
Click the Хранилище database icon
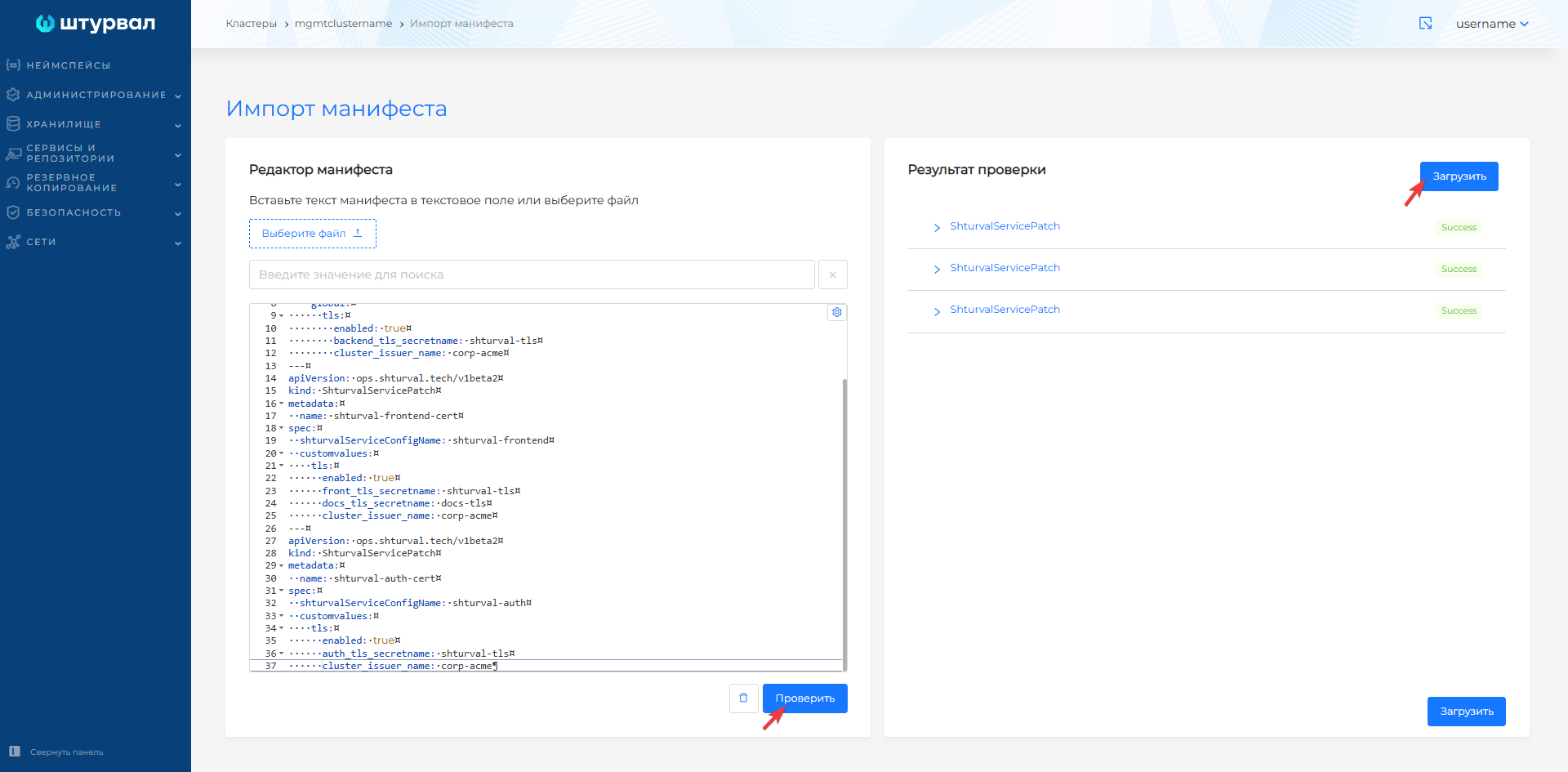[x=13, y=124]
